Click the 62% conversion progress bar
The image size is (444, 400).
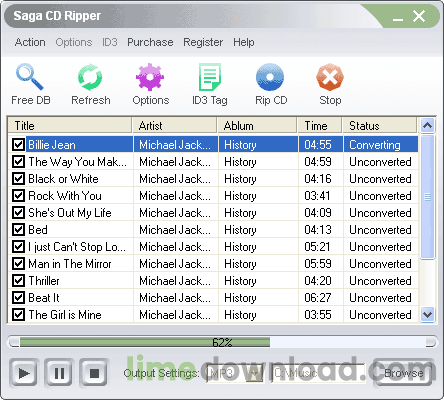tap(222, 342)
